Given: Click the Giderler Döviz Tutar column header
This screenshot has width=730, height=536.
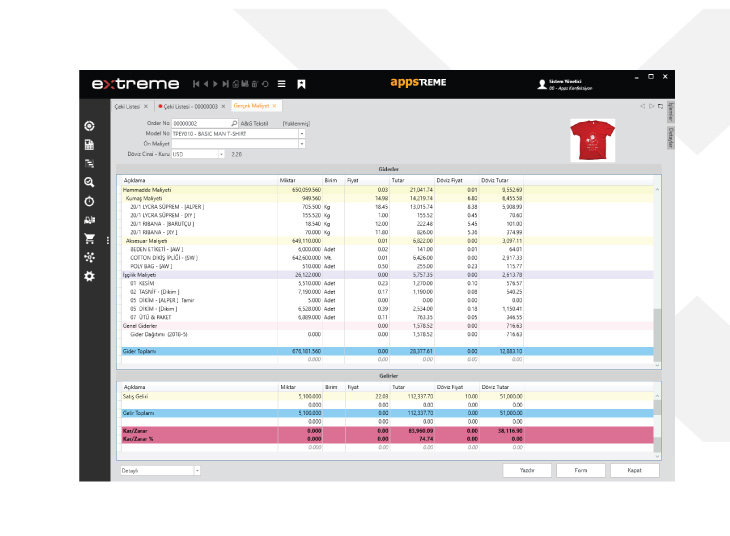Looking at the screenshot, I should tap(501, 180).
